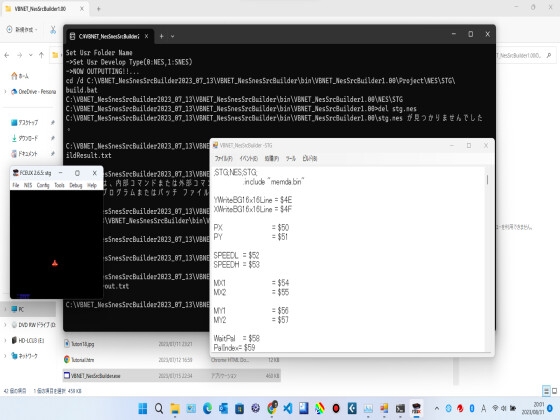The width and height of the screenshot is (560, 420).
Task: Open Config menu in FCEUX window
Action: pyautogui.click(x=43, y=185)
